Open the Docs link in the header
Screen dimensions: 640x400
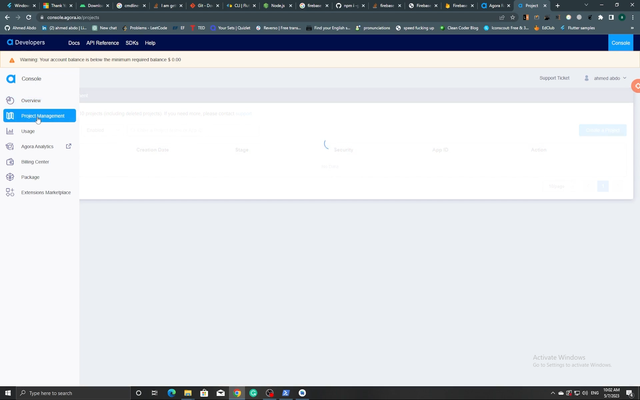(74, 43)
